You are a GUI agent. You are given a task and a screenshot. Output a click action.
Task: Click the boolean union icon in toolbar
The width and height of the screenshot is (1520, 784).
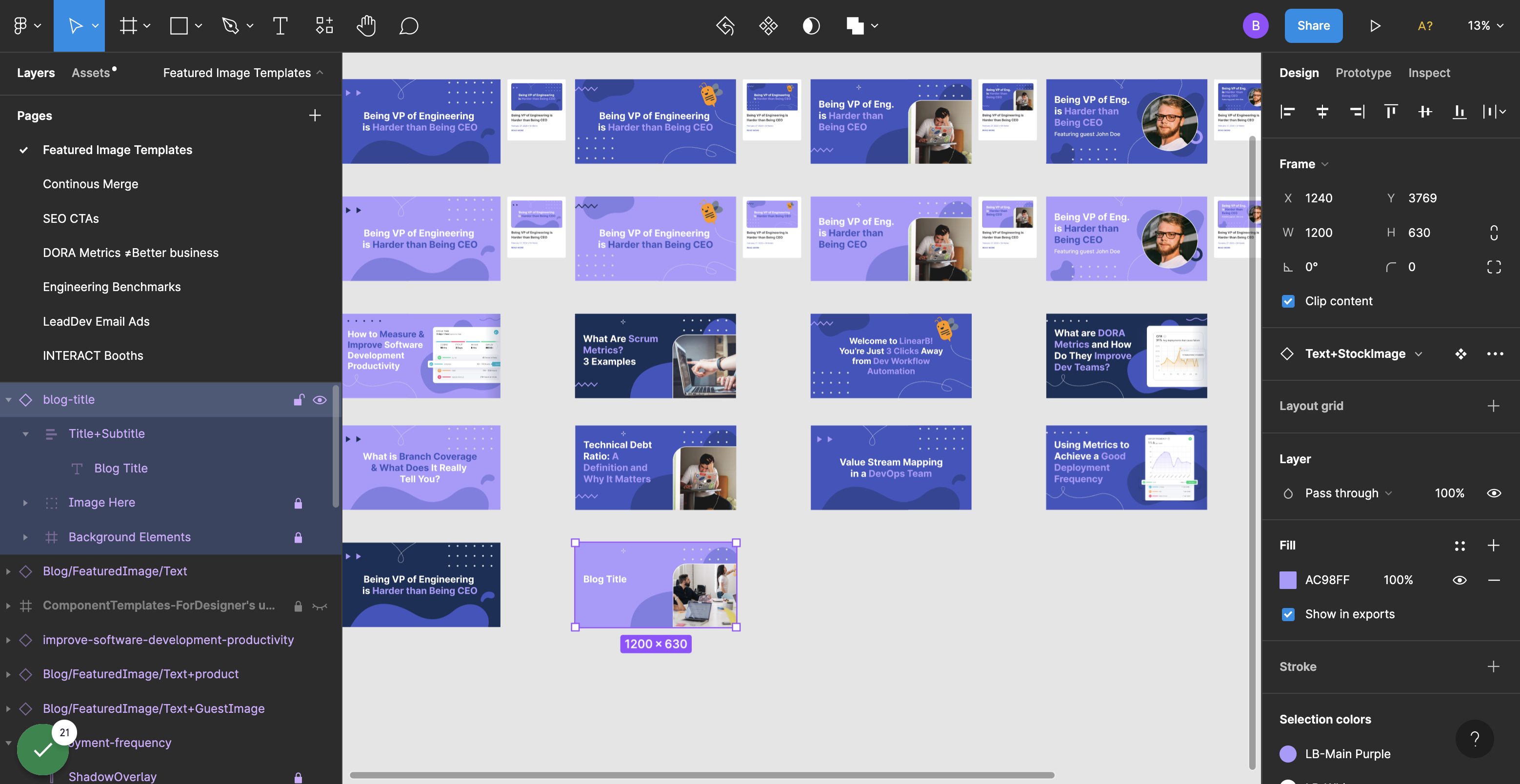855,25
